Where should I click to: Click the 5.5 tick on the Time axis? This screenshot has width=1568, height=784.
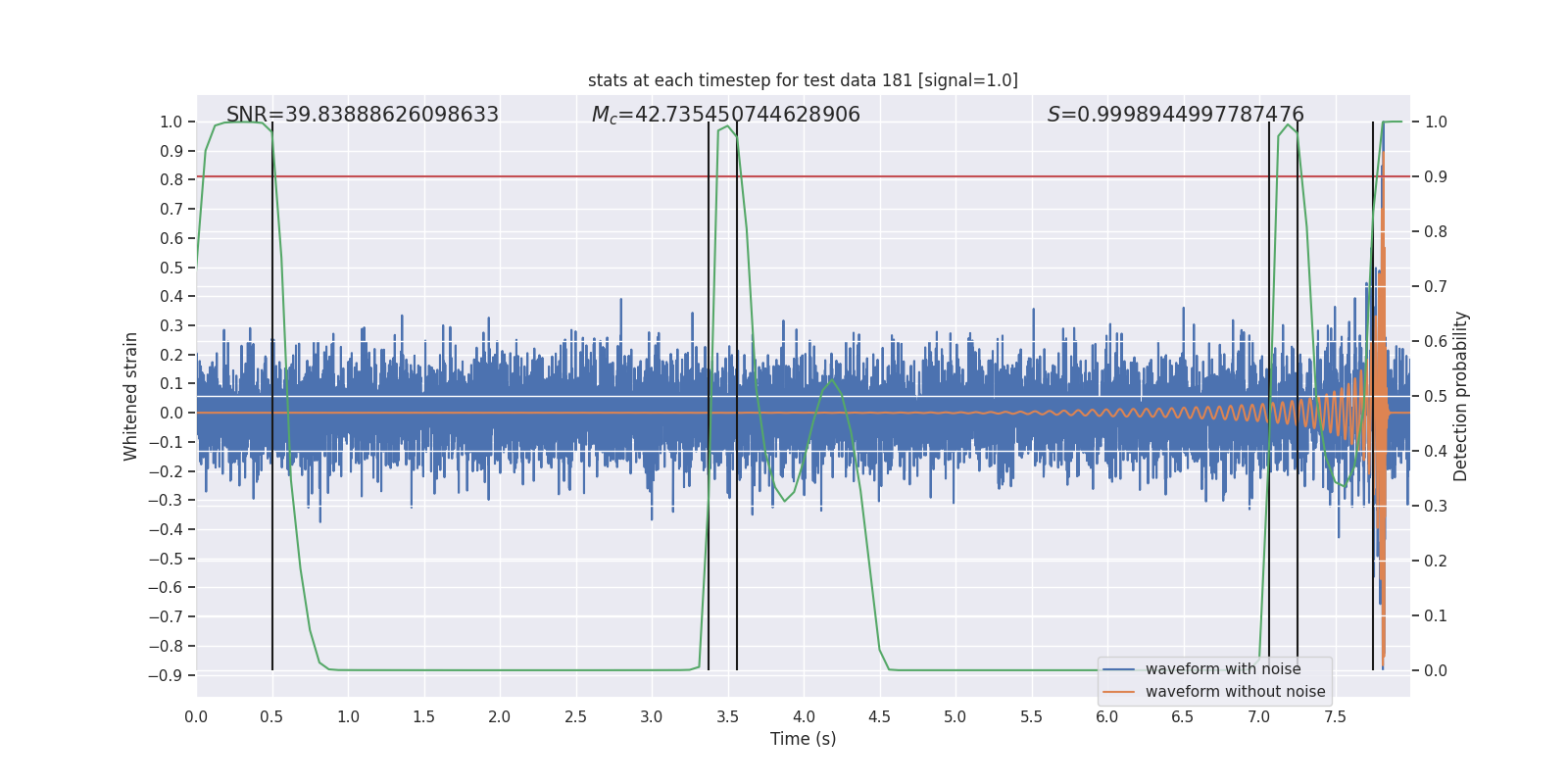click(x=1032, y=716)
